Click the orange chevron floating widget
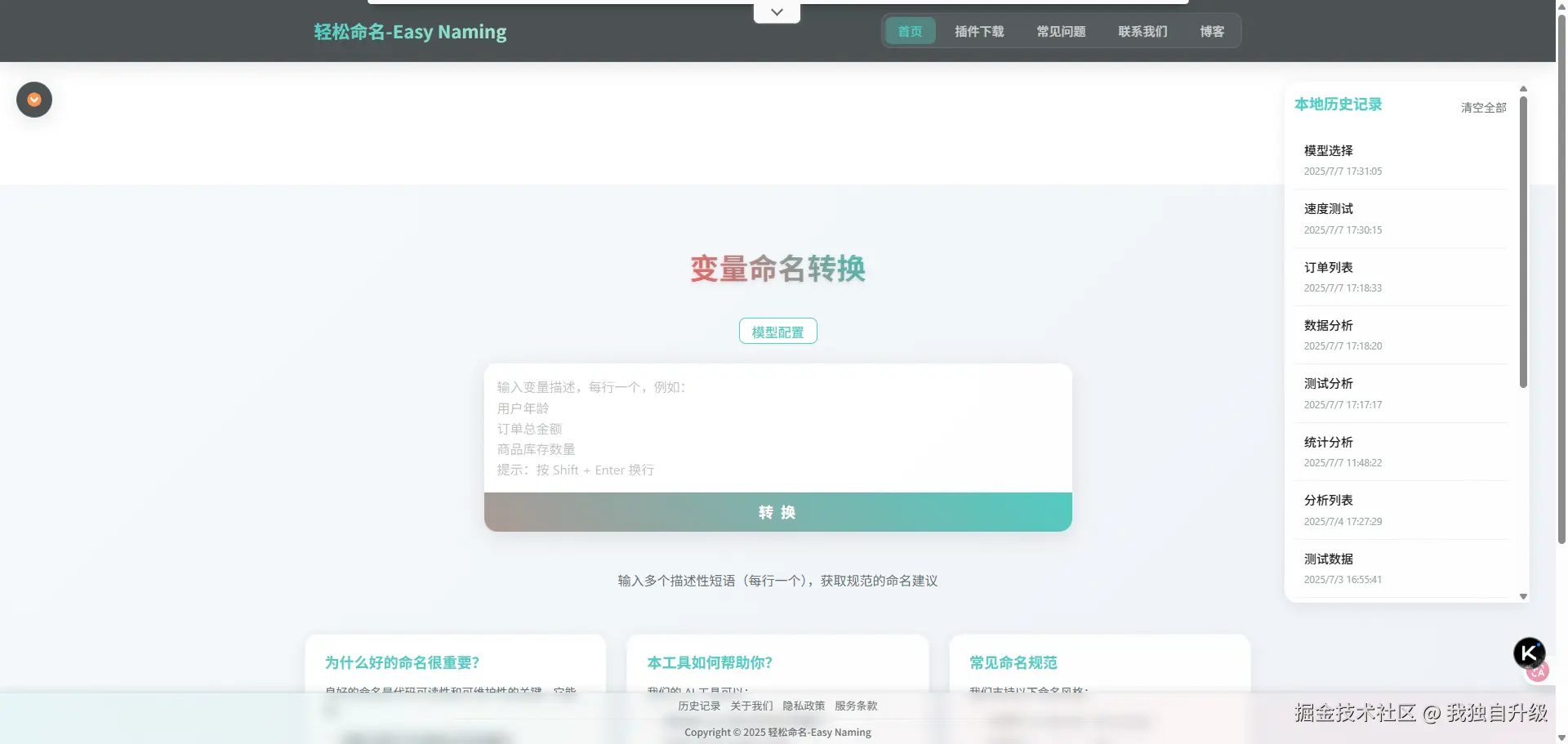The height and width of the screenshot is (744, 1568). click(x=33, y=100)
